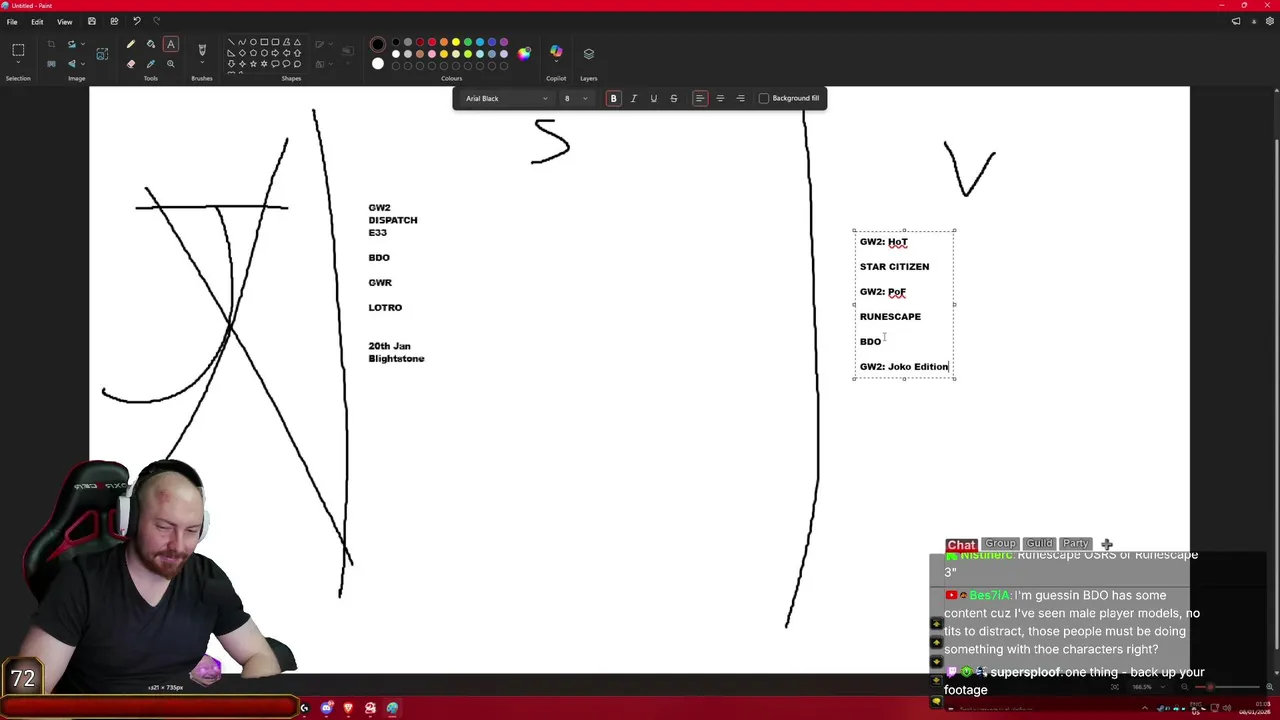The height and width of the screenshot is (720, 1280).
Task: Open the File menu
Action: pyautogui.click(x=12, y=21)
